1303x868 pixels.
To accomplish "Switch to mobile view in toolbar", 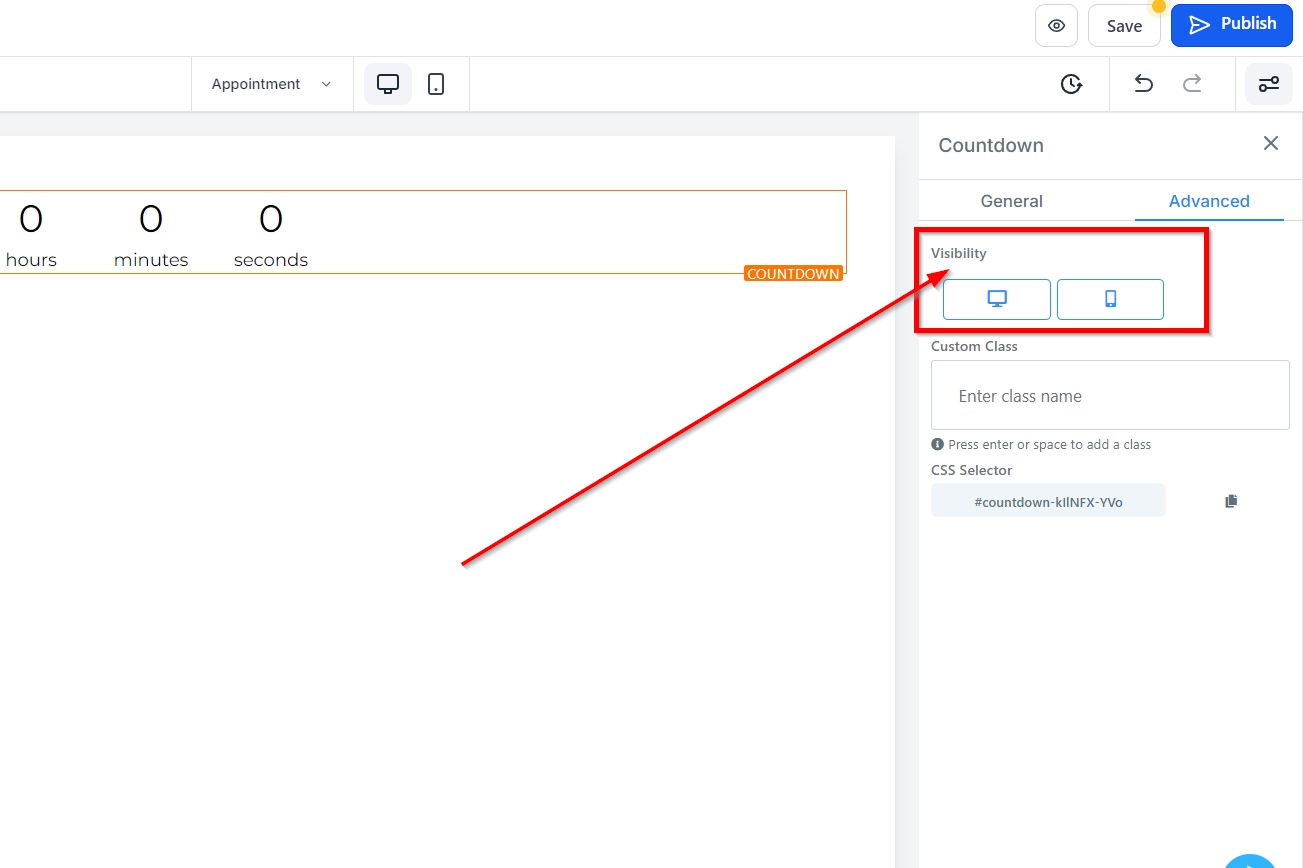I will (x=436, y=84).
